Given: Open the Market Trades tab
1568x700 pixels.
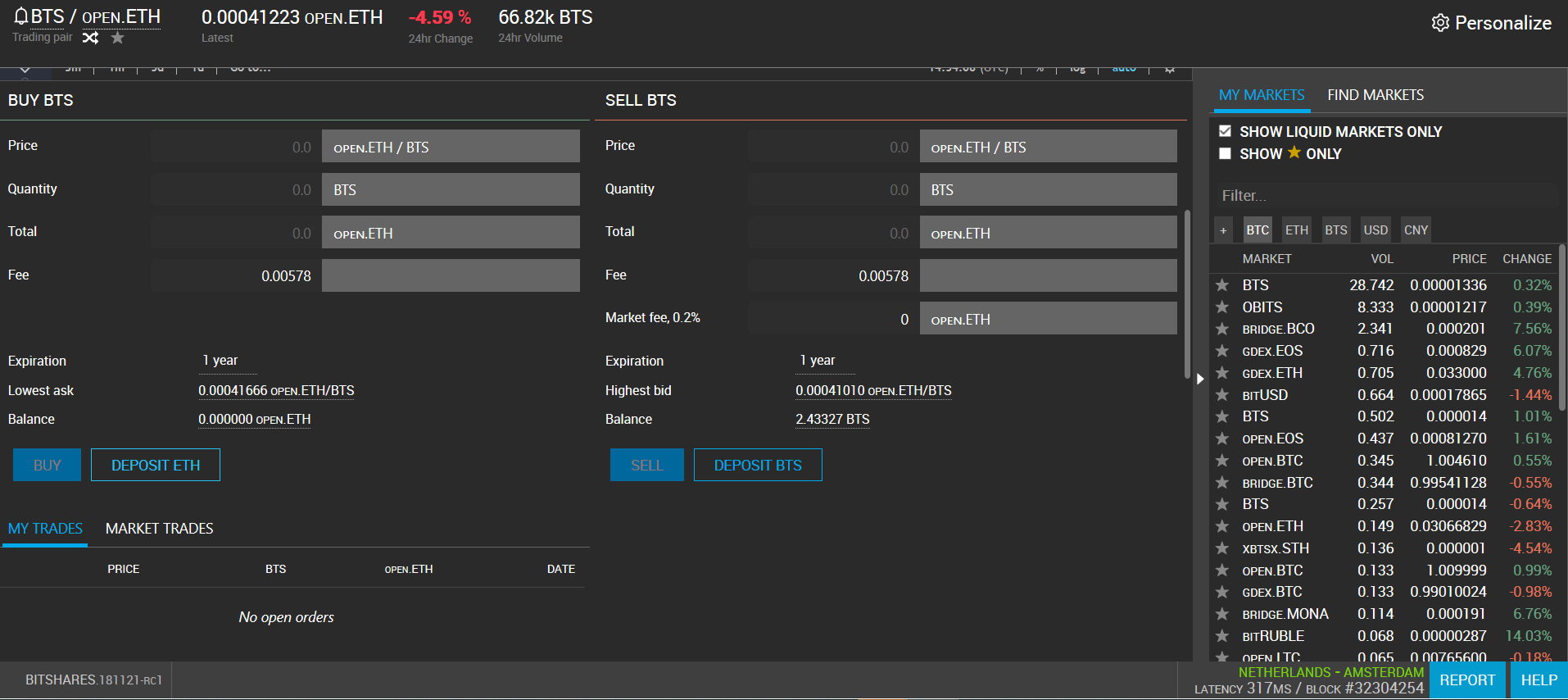Looking at the screenshot, I should click(160, 529).
